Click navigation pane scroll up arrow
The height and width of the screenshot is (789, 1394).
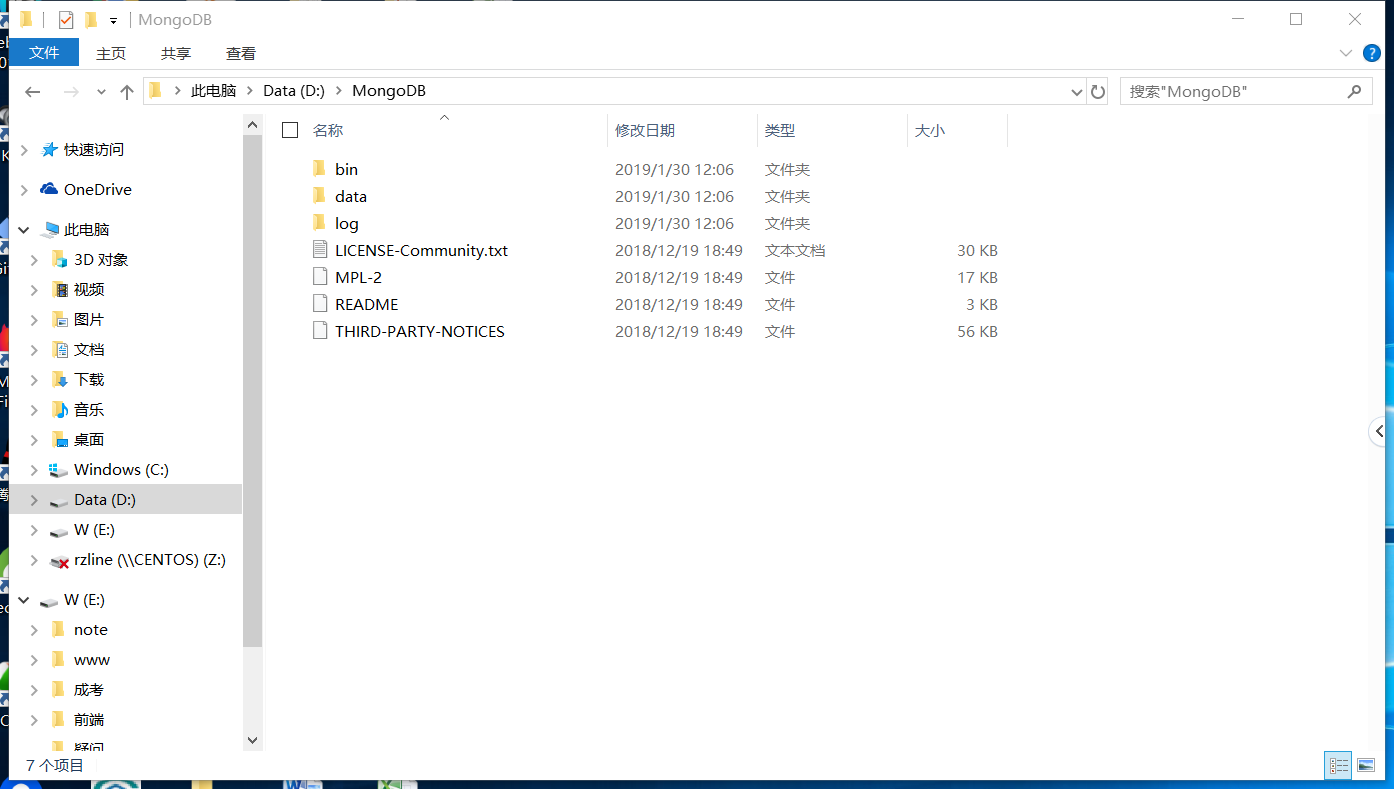[x=252, y=123]
